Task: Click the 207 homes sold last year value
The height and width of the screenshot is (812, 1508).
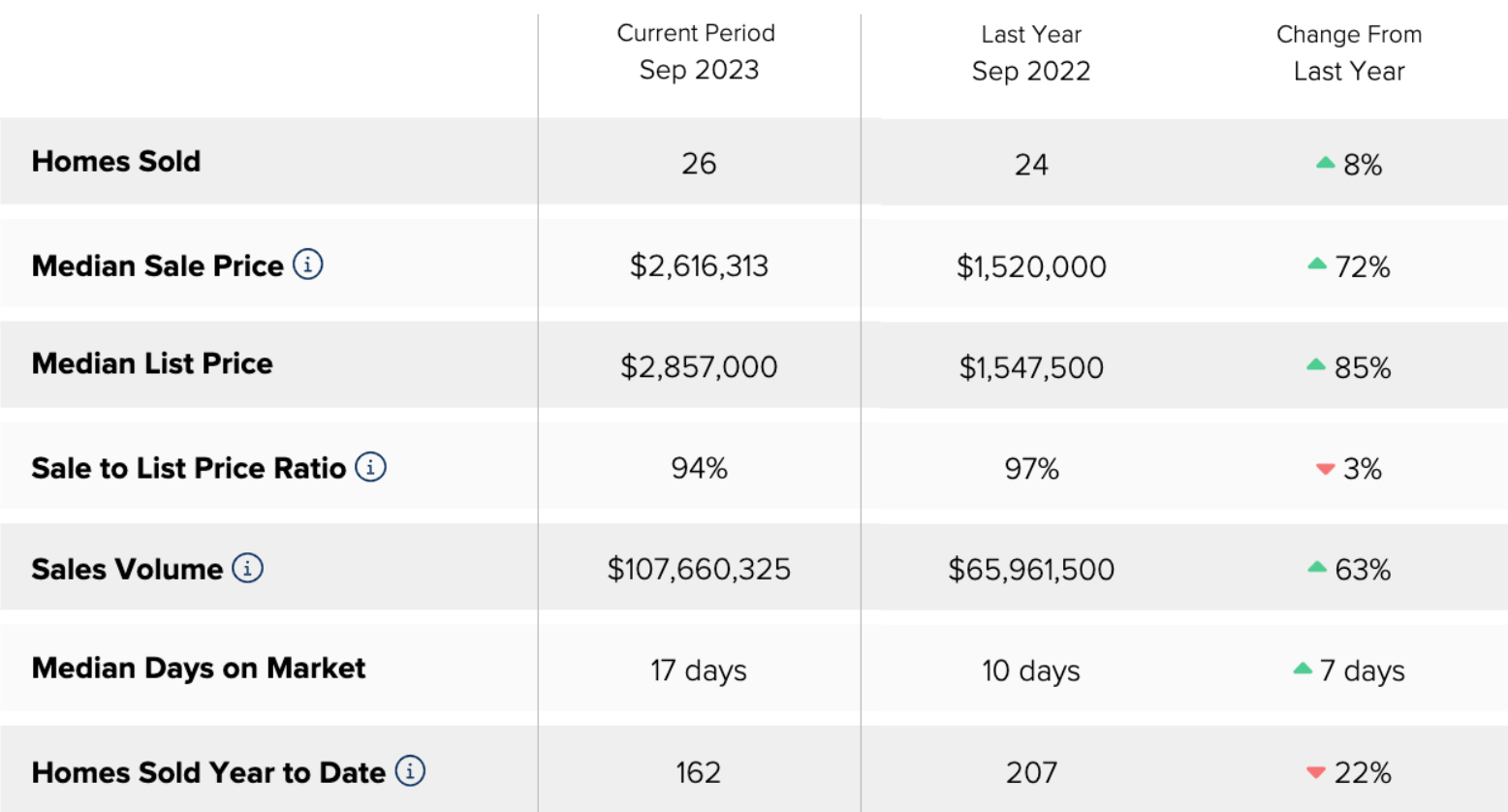Action: point(1031,772)
